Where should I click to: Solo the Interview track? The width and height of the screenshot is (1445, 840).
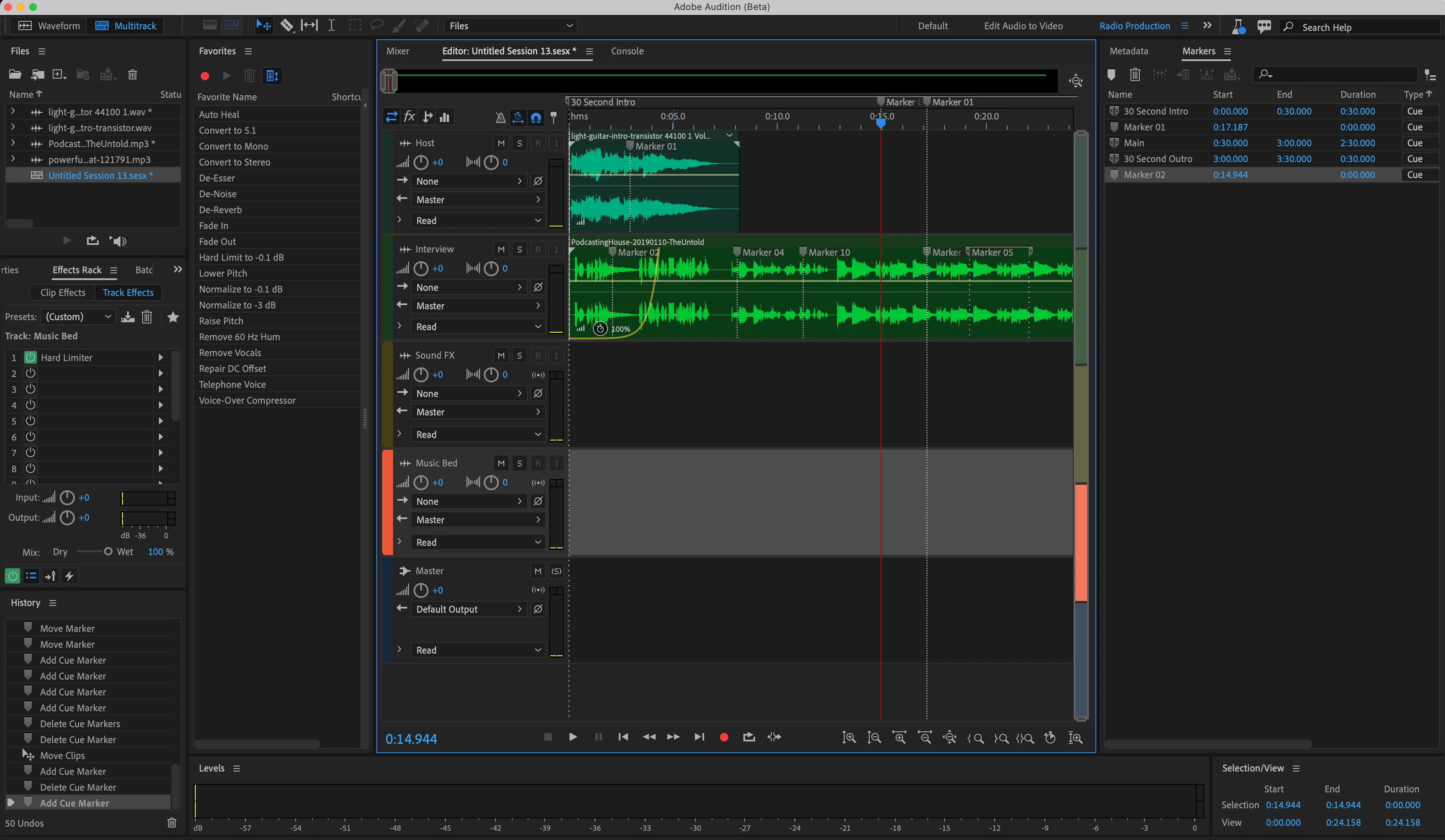pos(519,249)
